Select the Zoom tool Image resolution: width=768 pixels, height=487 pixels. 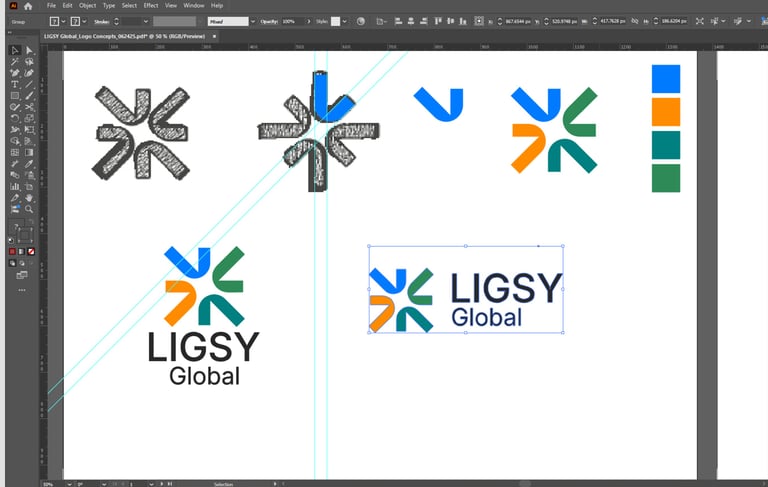click(x=29, y=209)
